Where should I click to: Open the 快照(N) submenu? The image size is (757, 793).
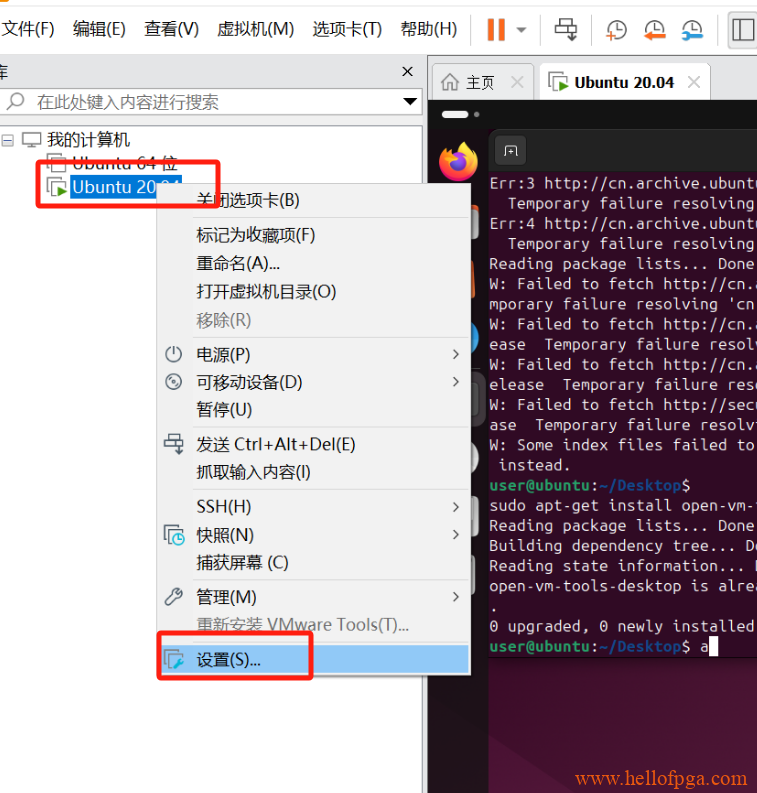(x=314, y=535)
